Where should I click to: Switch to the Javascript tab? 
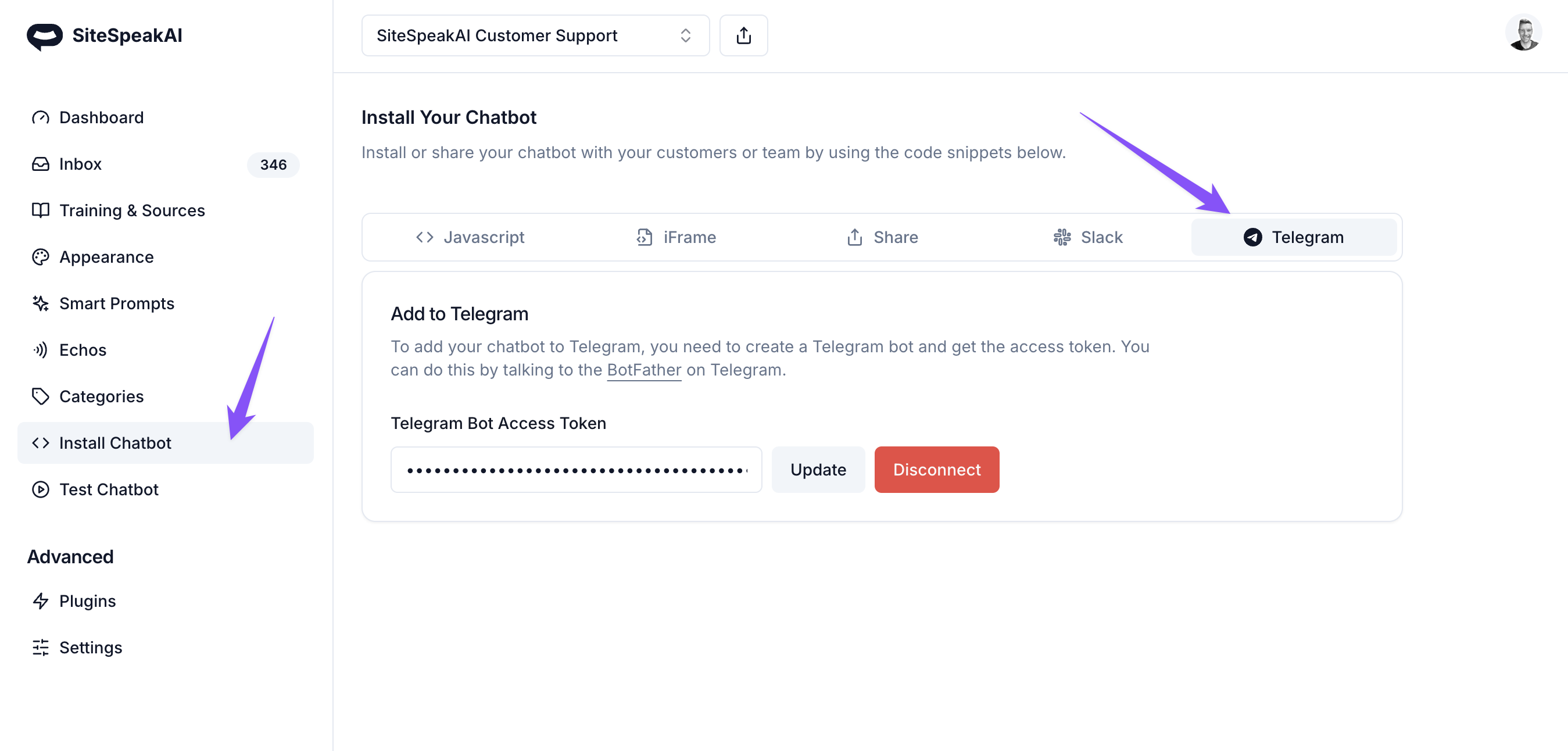click(470, 237)
